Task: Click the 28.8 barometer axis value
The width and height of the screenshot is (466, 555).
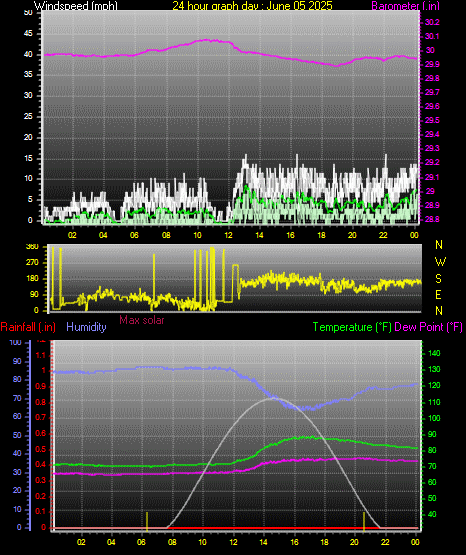Action: click(x=432, y=219)
